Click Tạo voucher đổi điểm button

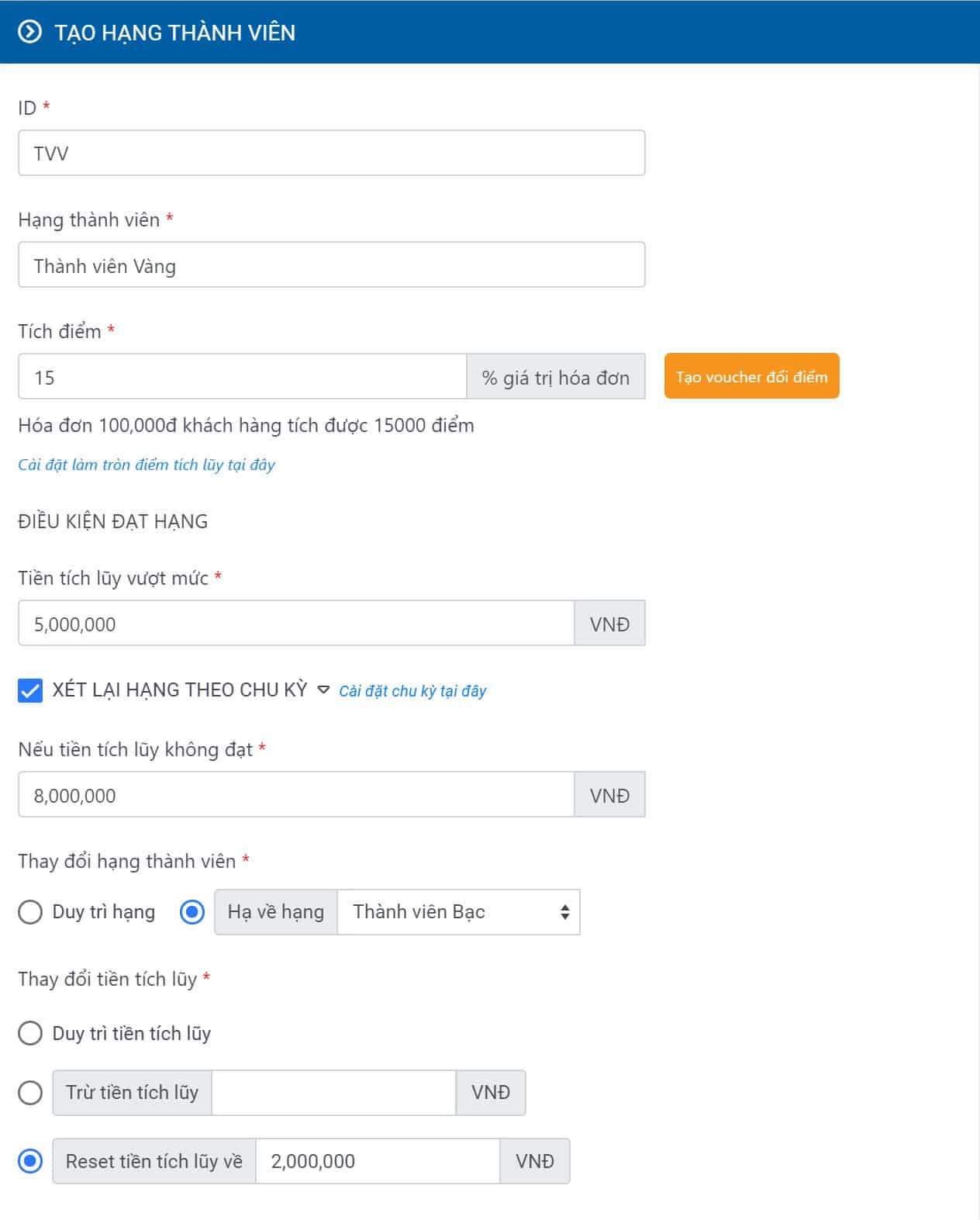tap(751, 376)
